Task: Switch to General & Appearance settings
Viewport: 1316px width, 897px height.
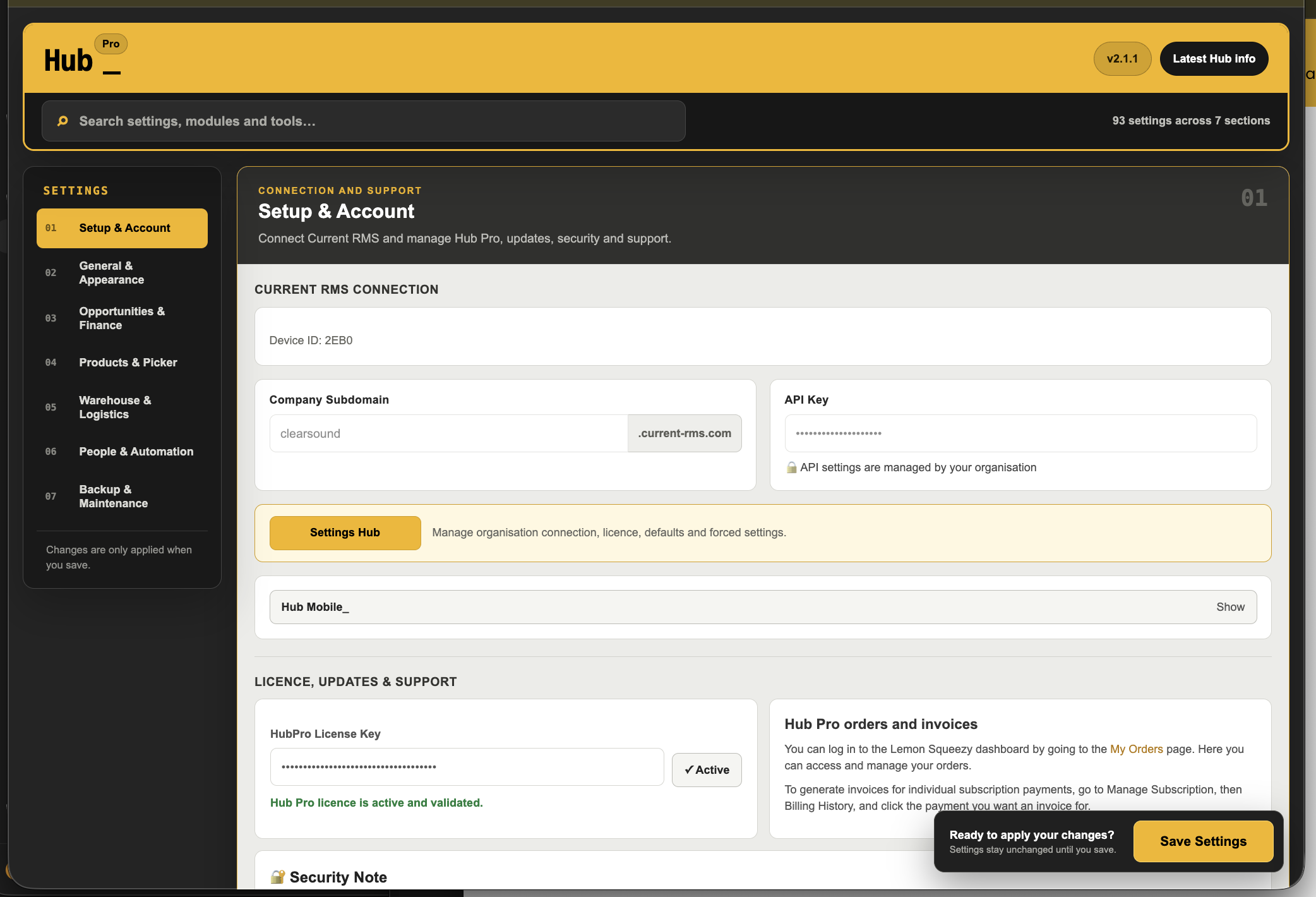Action: pos(122,273)
